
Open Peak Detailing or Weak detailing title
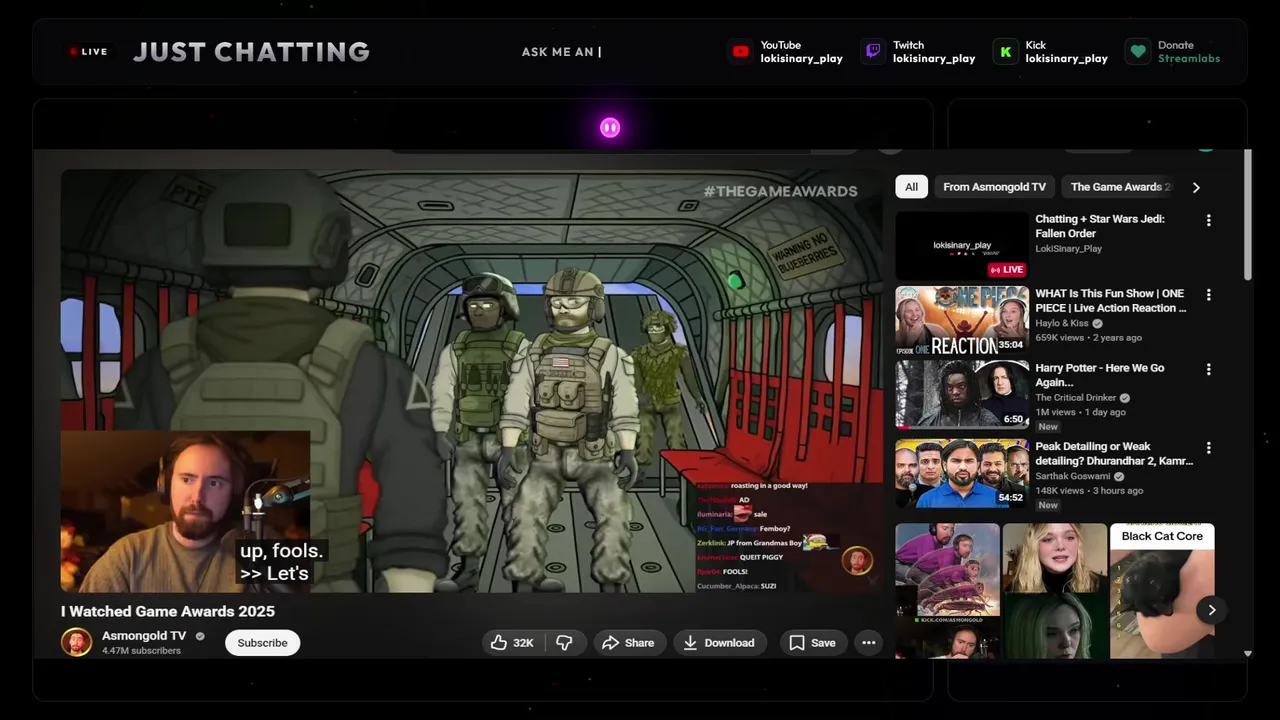coord(1114,453)
